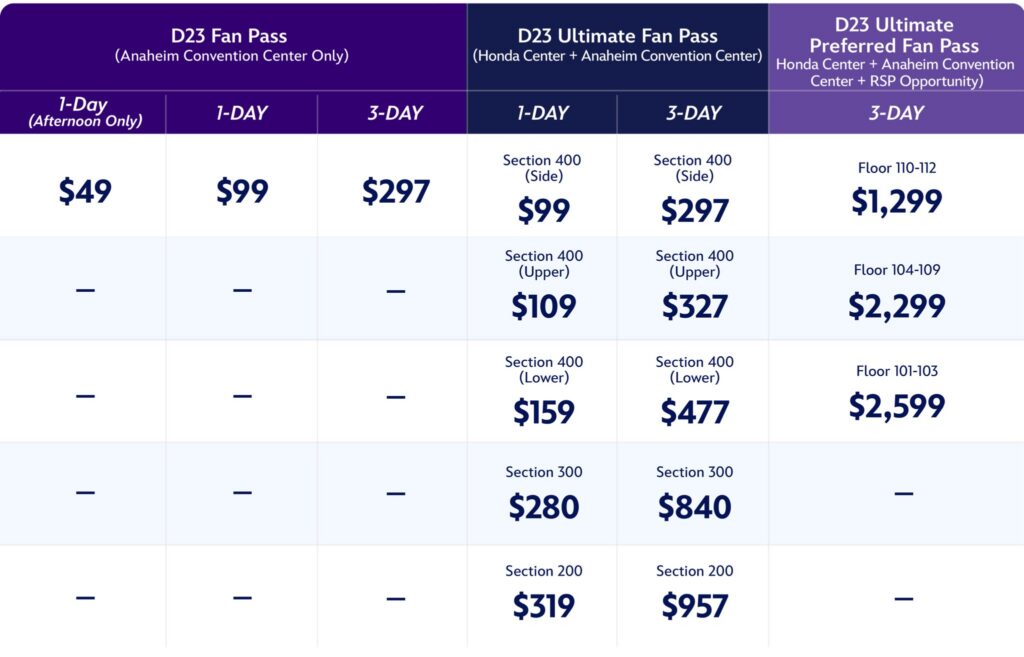Choose the $159 Section 400 Lower price
This screenshot has height=657, width=1024.
pyautogui.click(x=543, y=412)
